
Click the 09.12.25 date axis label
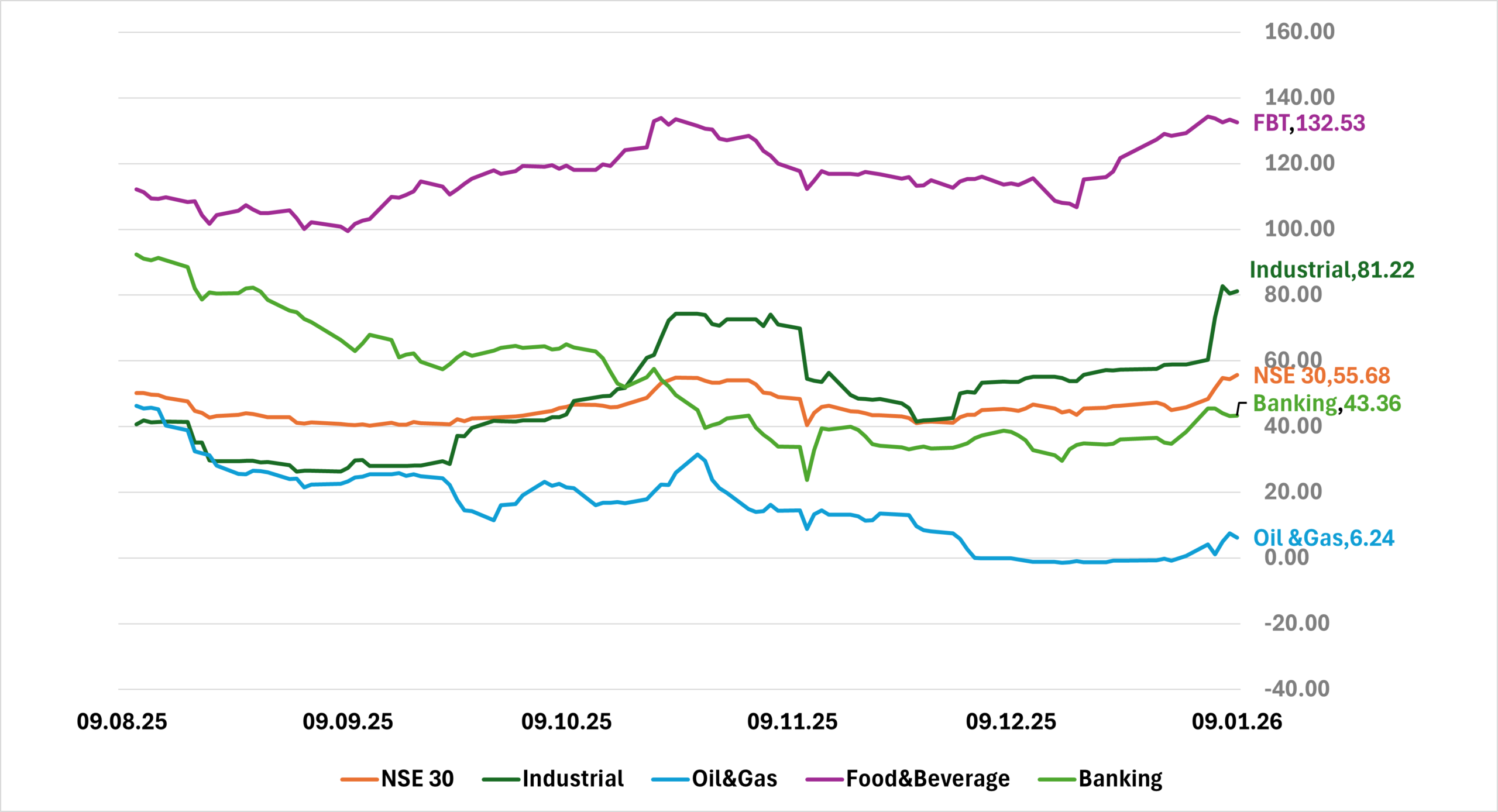(x=1011, y=722)
